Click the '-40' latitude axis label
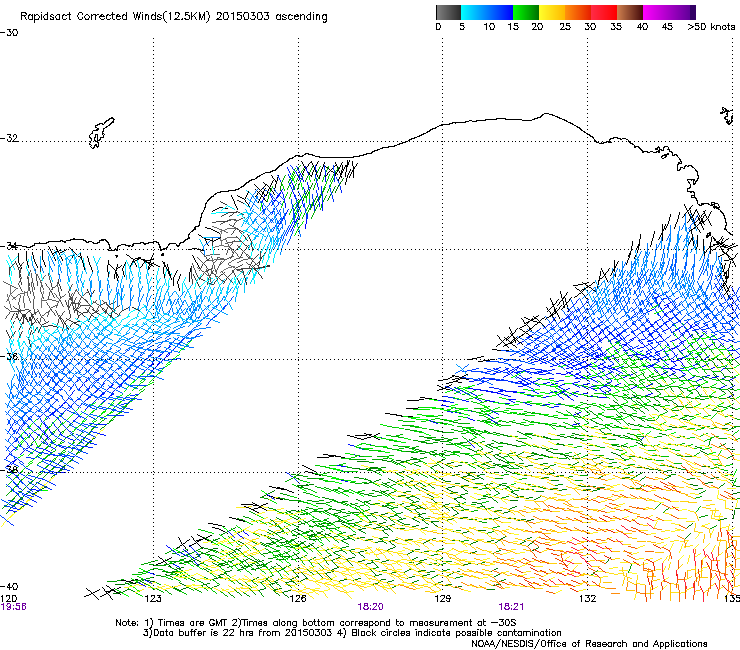Image resolution: width=740 pixels, height=650 pixels. coord(9,587)
